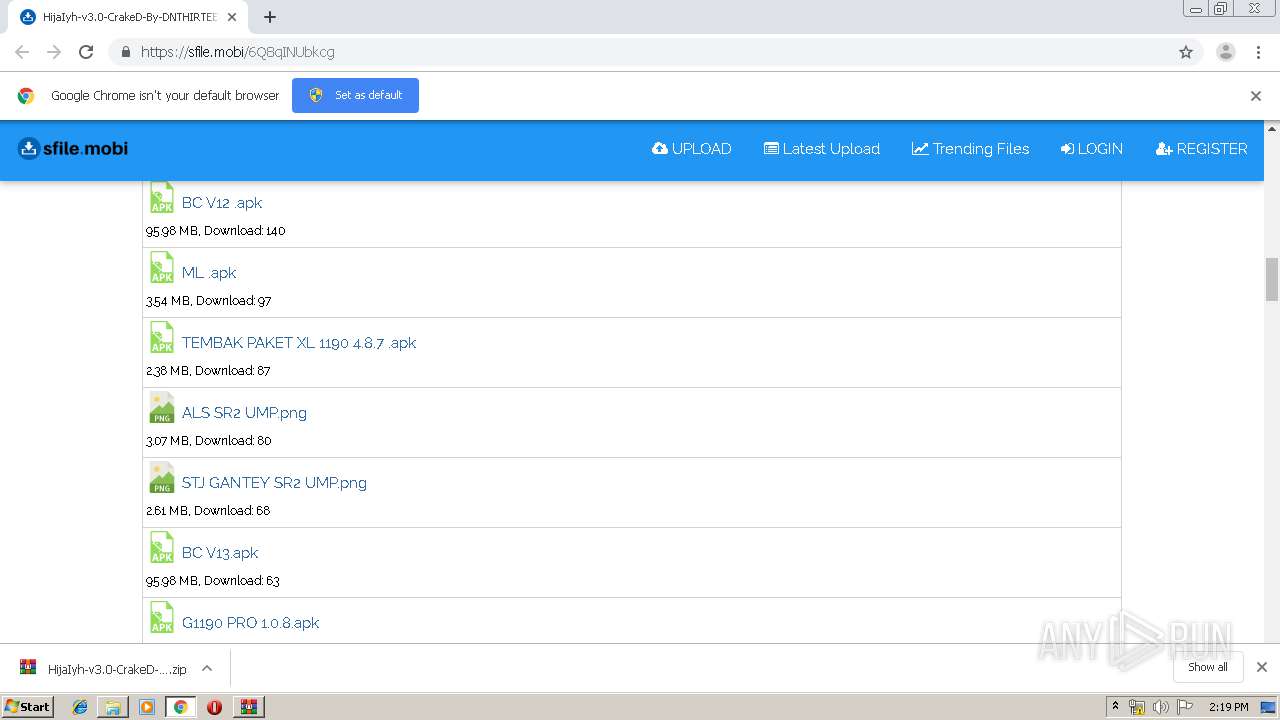1280x720 pixels.
Task: Click the APK icon beside ML .apk
Action: pos(162,267)
